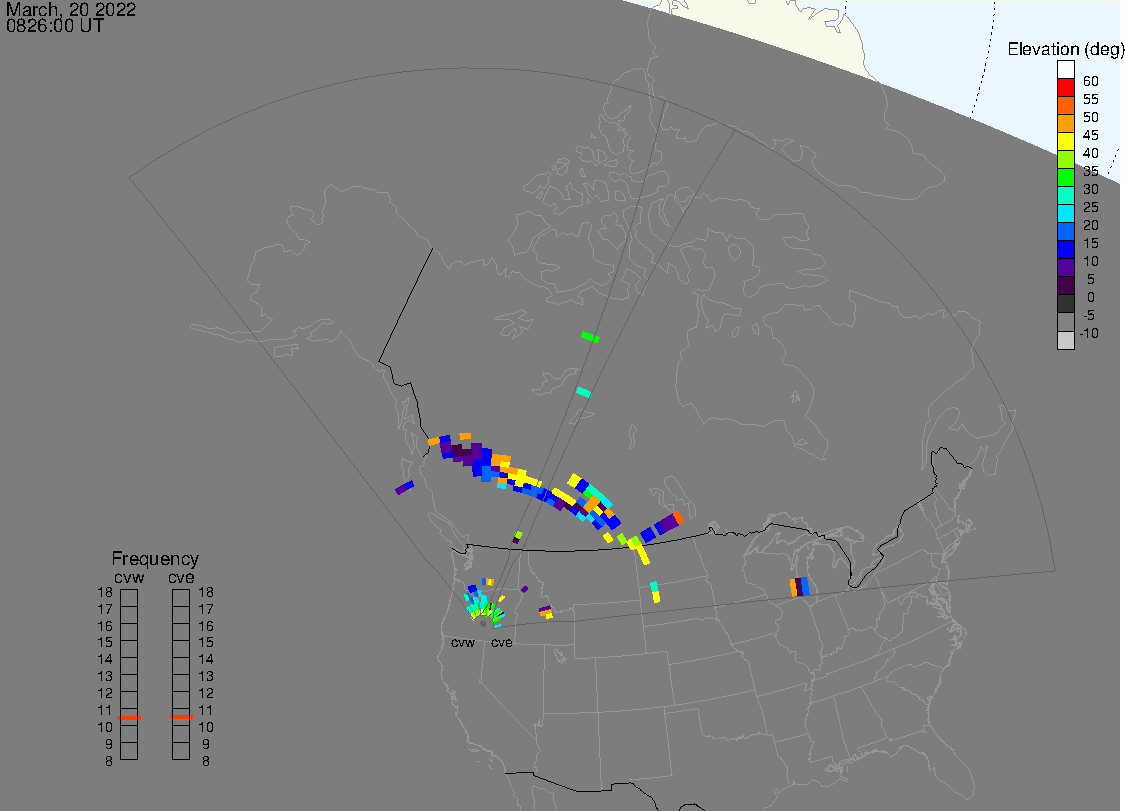The image size is (1125, 811).
Task: Select the bright green swatch between 30 and 35
Action: 1065,177
